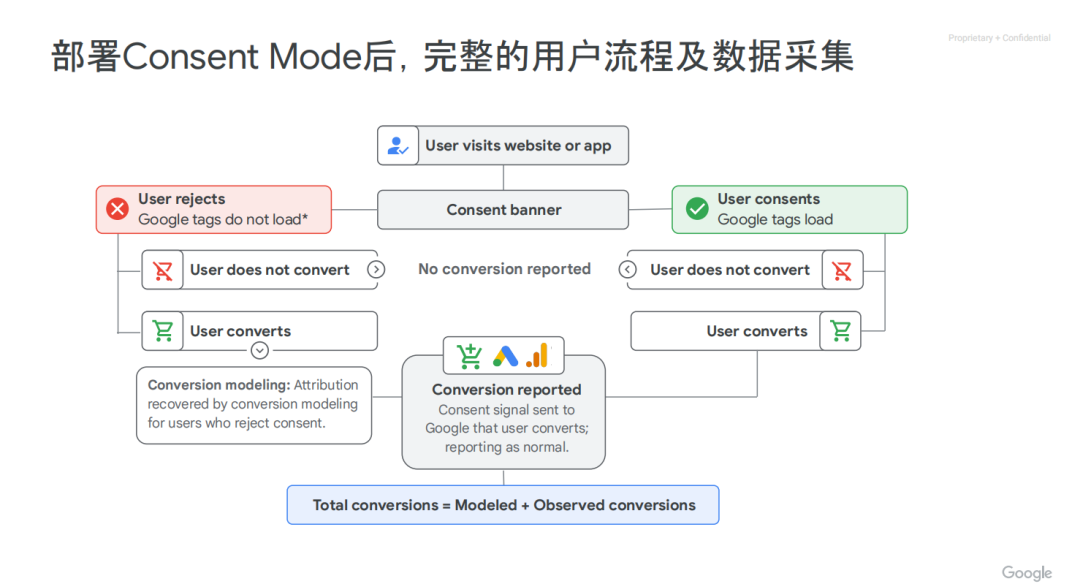Click the green add-to-cart icon above Conversion reported

click(470, 356)
